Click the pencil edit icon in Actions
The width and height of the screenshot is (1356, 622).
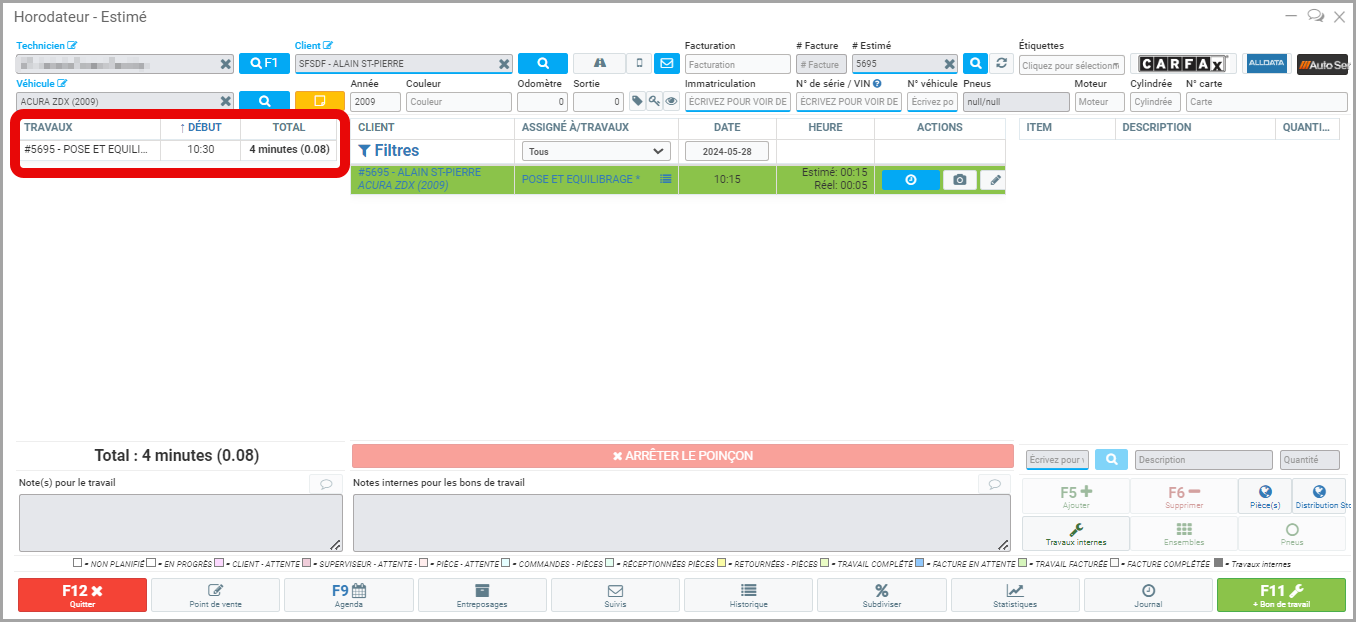click(x=993, y=180)
